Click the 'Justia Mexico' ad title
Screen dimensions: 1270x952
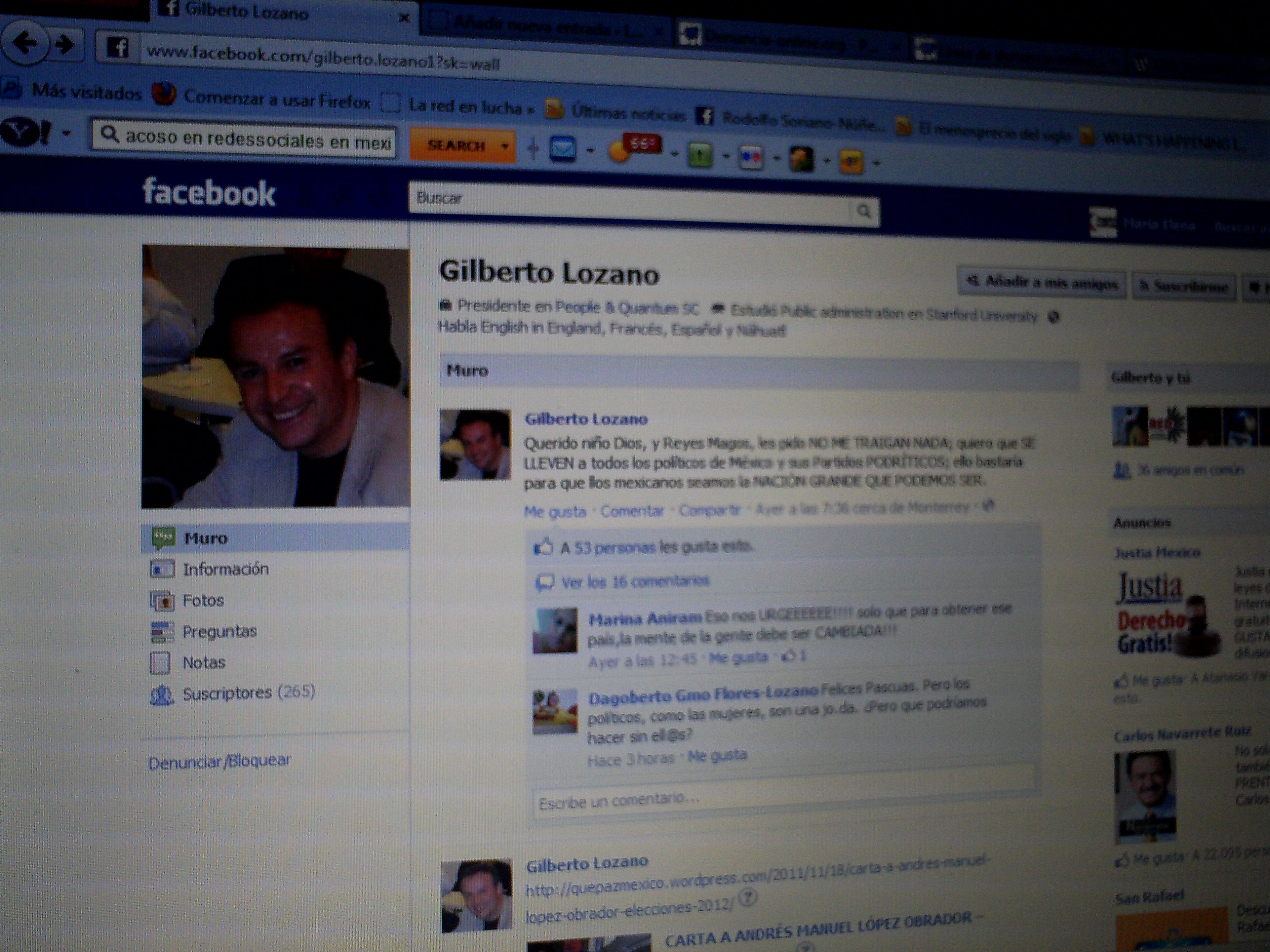pos(1157,553)
